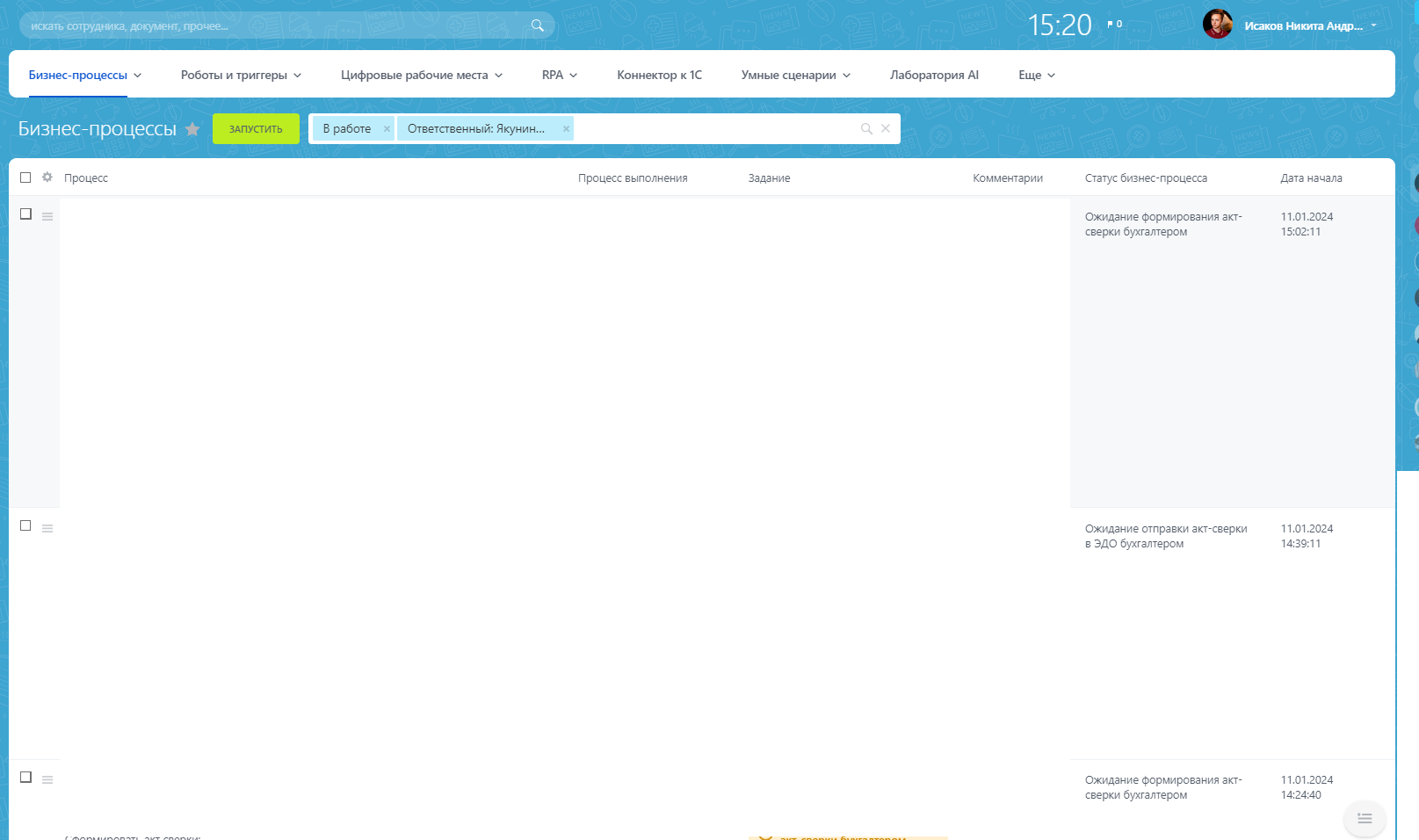Viewport: 1419px width, 840px height.
Task: Sort by Процесс выполнения column header
Action: coord(633,177)
